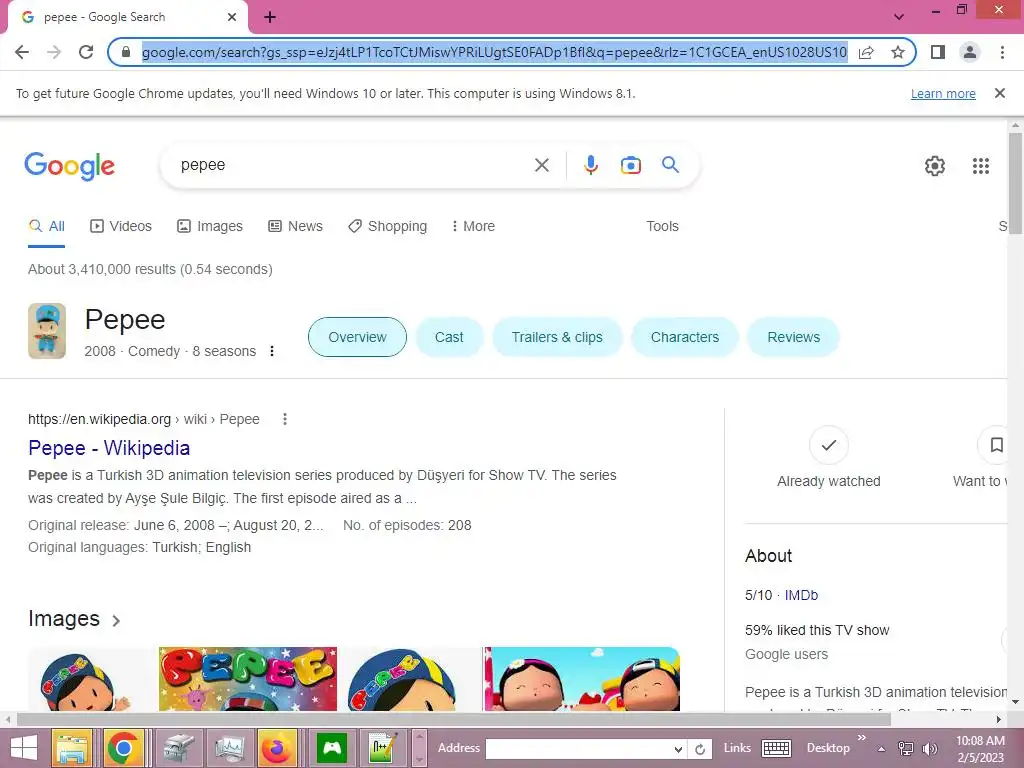Open the taskbar Address dropdown arrow
Viewport: 1024px width, 768px height.
(x=678, y=749)
